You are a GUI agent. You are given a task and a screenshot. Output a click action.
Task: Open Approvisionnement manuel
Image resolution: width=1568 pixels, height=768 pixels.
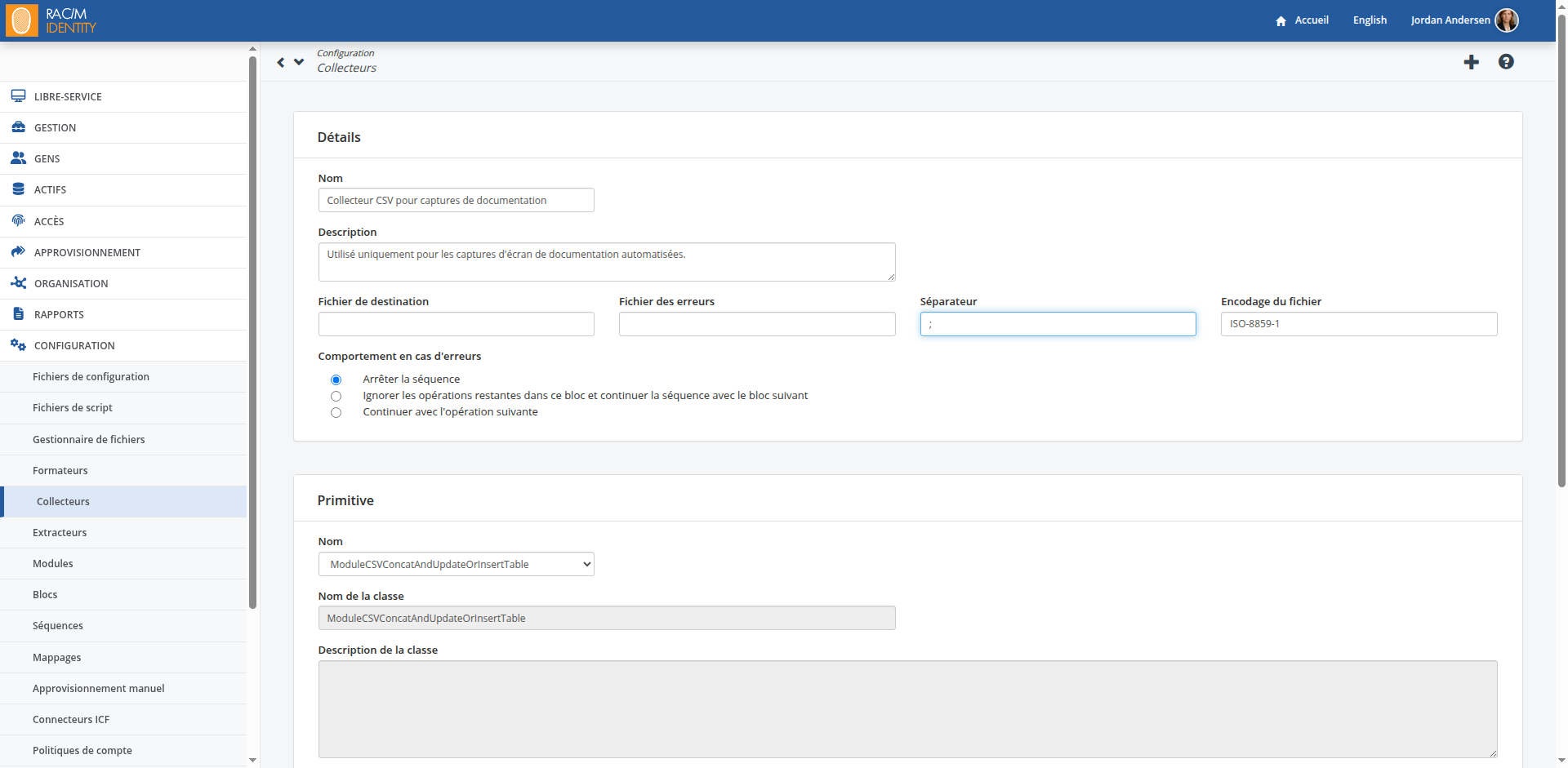123,688
